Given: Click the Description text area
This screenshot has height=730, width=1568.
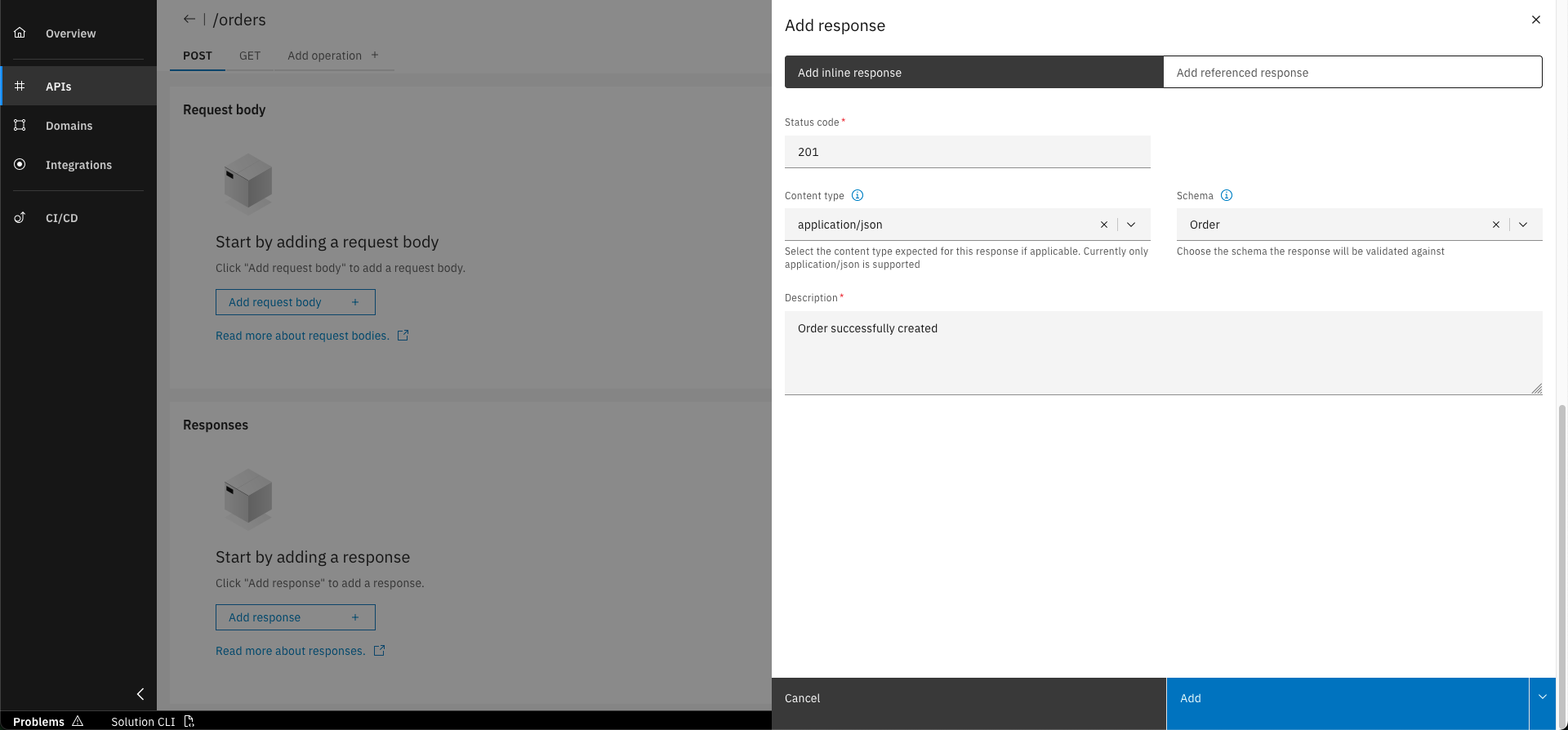Looking at the screenshot, I should pyautogui.click(x=1164, y=353).
